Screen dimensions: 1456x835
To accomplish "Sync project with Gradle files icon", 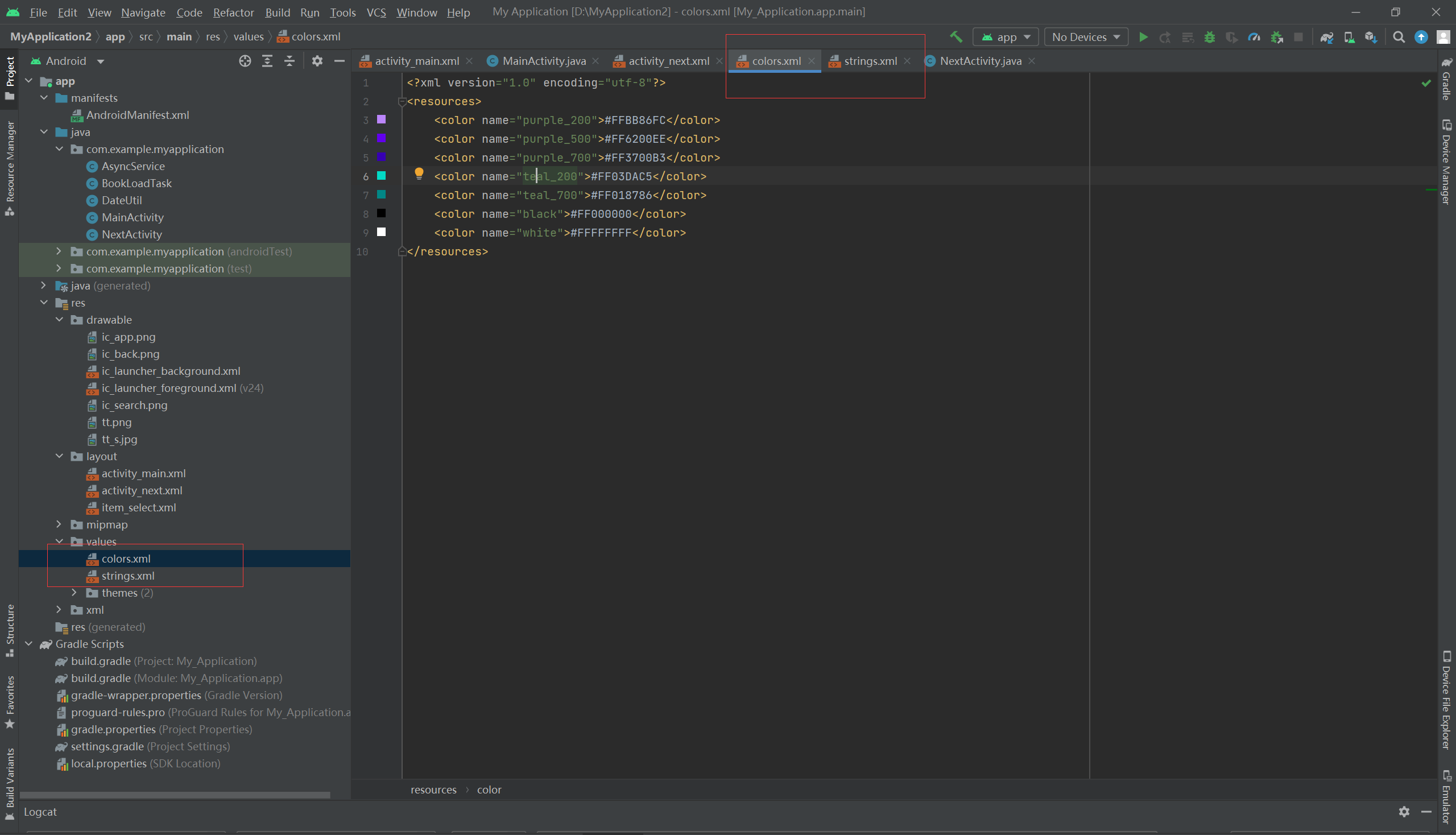I will click(x=1326, y=38).
